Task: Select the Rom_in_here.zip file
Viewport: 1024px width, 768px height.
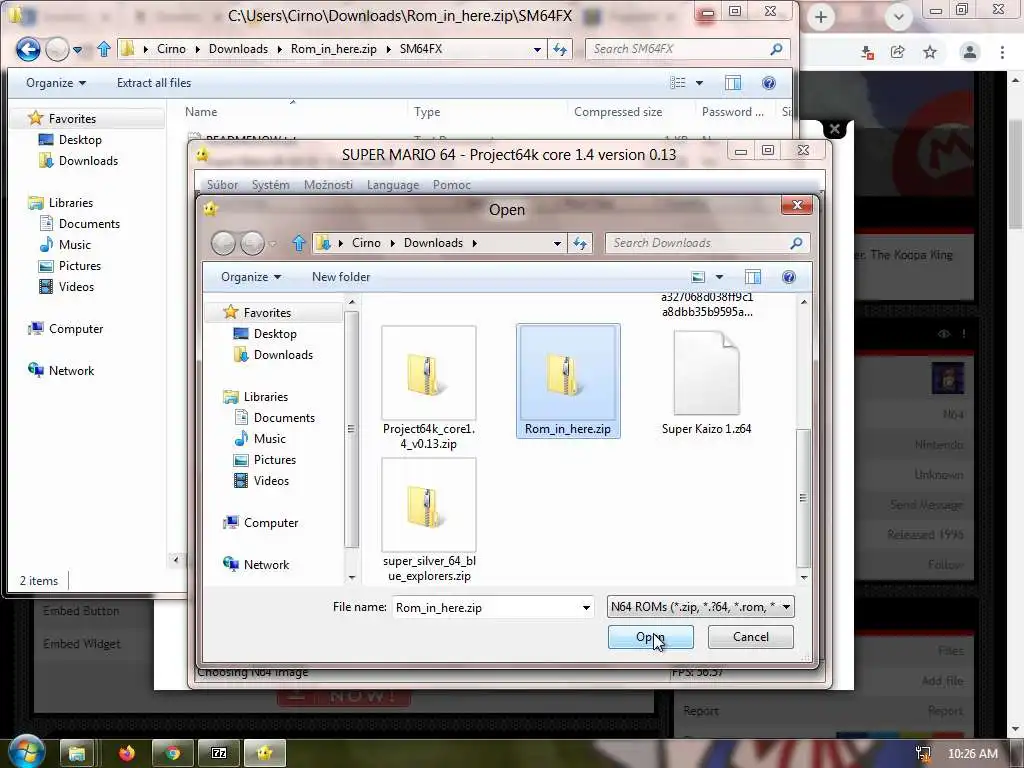Action: click(568, 381)
